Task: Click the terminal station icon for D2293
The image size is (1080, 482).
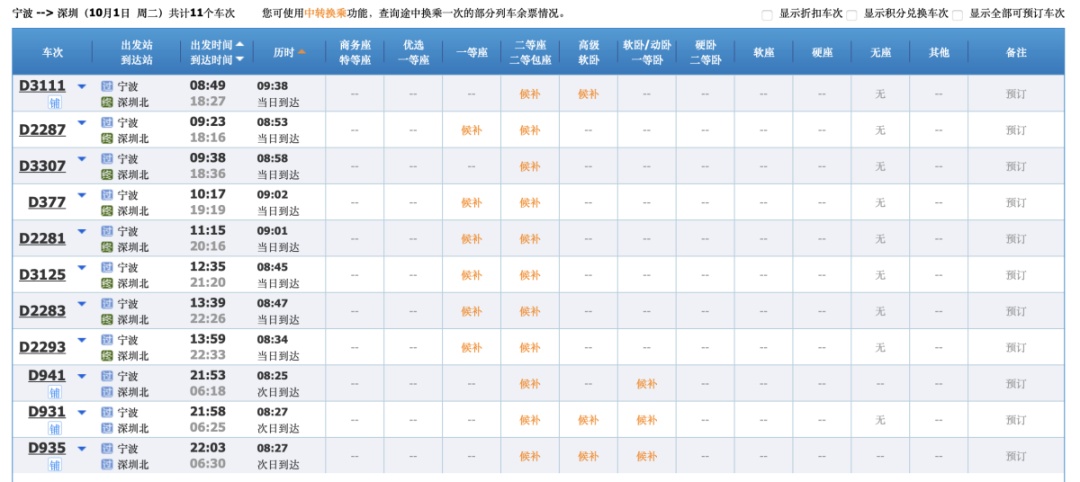Action: 107,355
